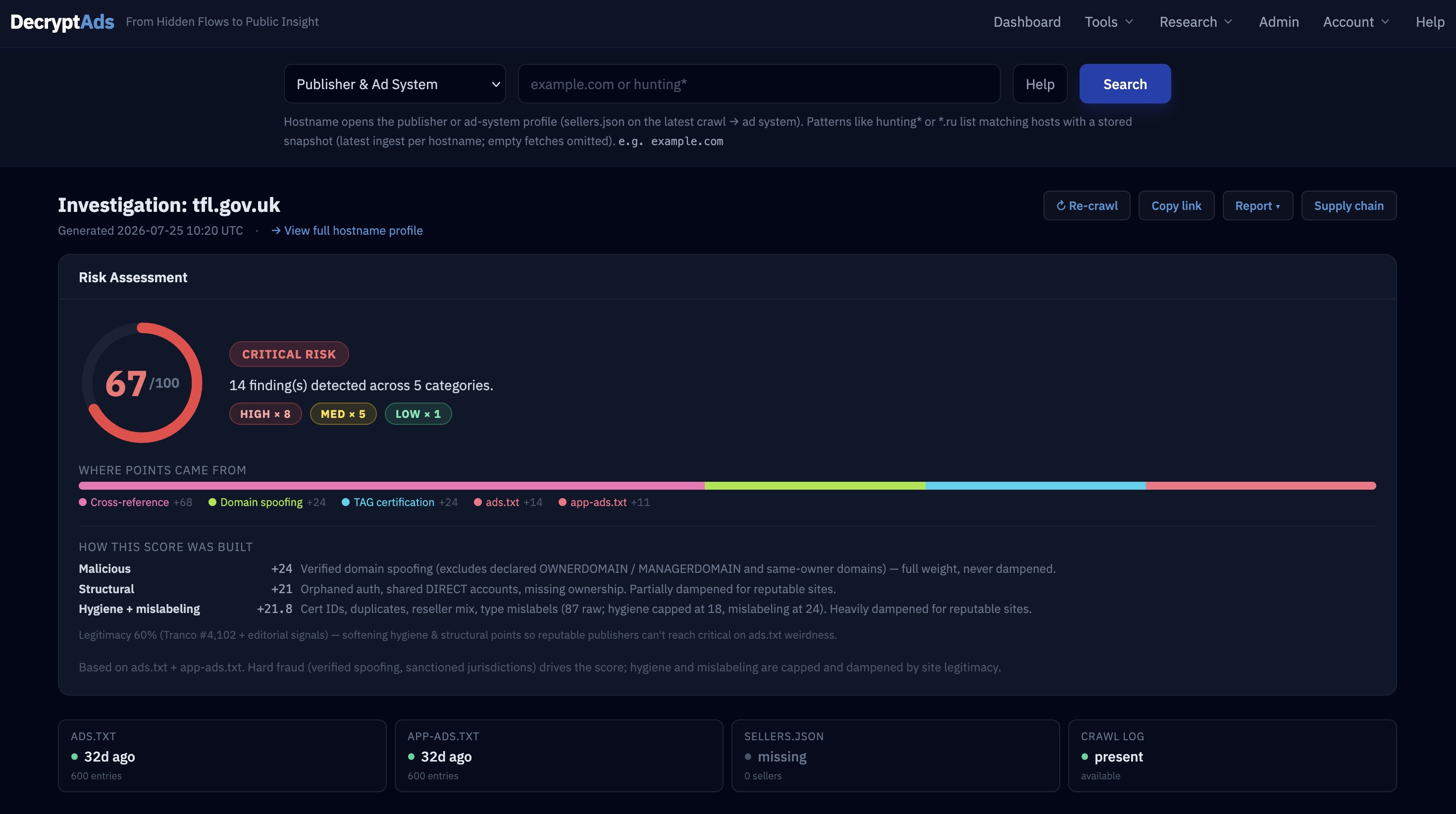Screen dimensions: 1456x814
Task: Click the grey status dot in SELLERS.JSON card
Action: point(748,757)
